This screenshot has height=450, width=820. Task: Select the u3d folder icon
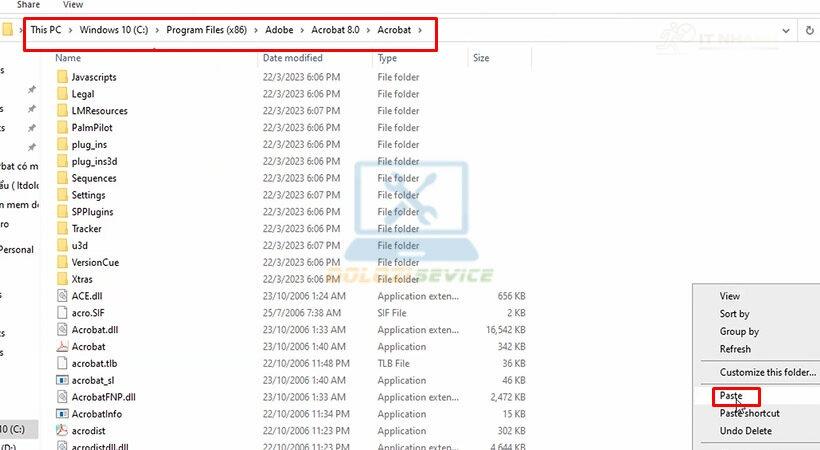pos(62,245)
